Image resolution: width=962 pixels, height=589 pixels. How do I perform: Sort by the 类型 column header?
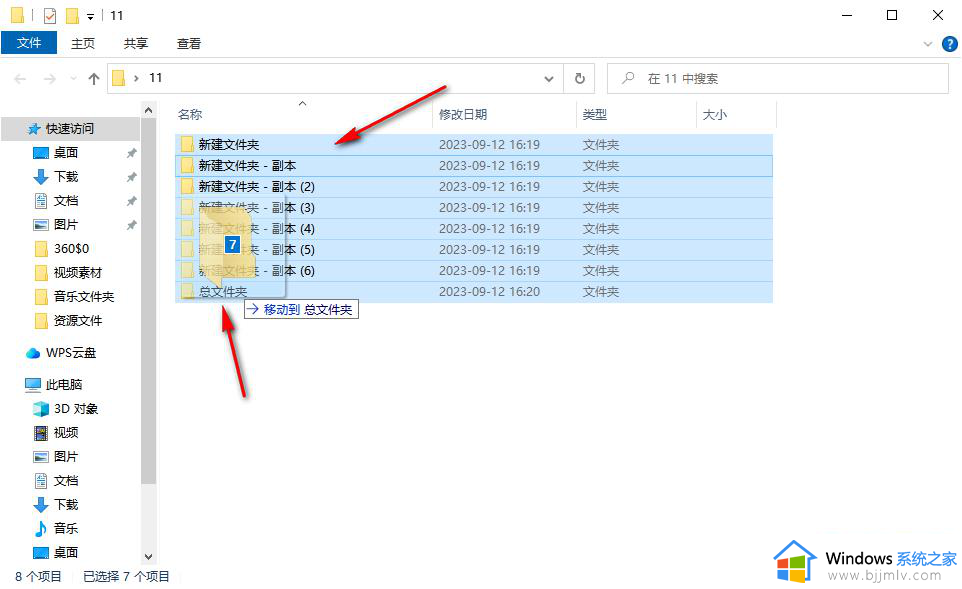pyautogui.click(x=595, y=114)
